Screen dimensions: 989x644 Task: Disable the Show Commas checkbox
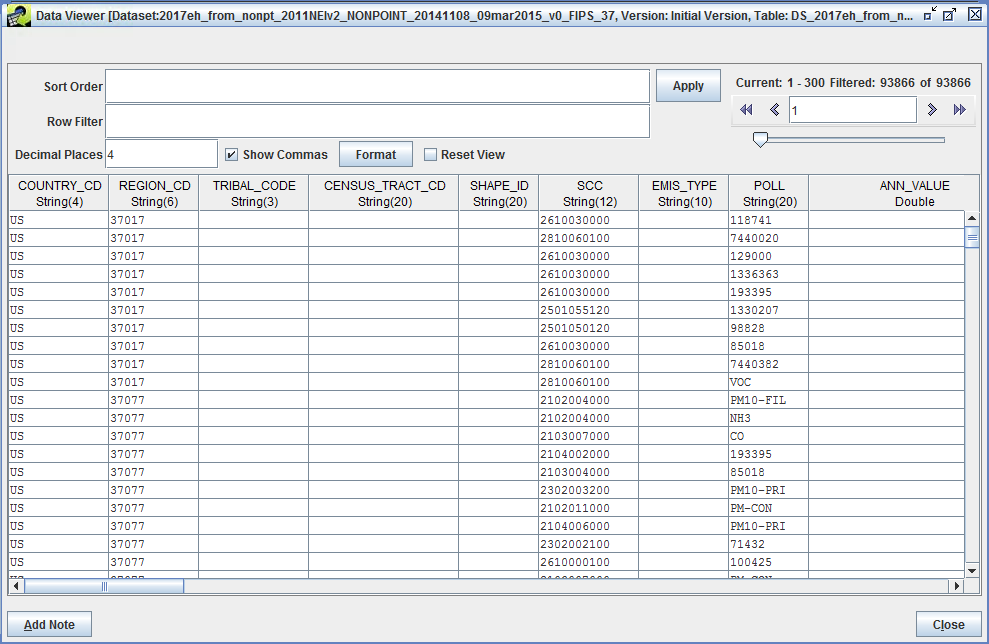click(x=231, y=154)
